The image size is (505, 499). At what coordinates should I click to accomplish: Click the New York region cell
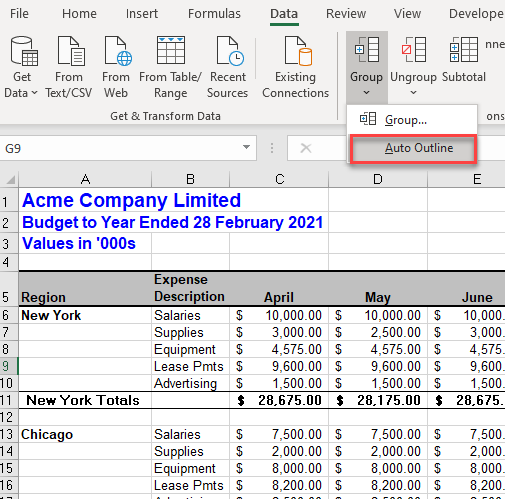(85, 315)
